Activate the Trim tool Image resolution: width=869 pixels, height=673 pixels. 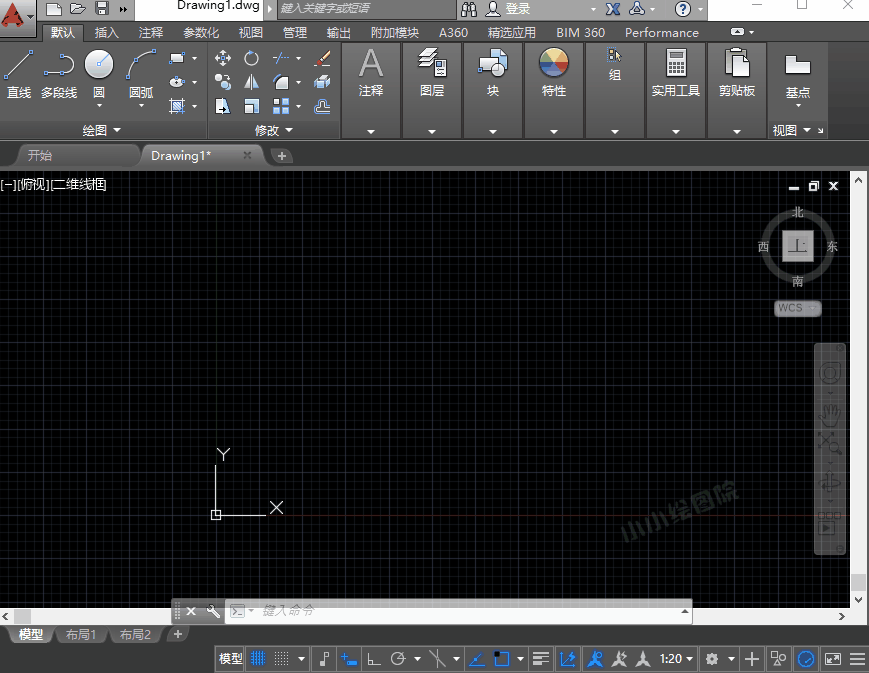click(x=281, y=58)
